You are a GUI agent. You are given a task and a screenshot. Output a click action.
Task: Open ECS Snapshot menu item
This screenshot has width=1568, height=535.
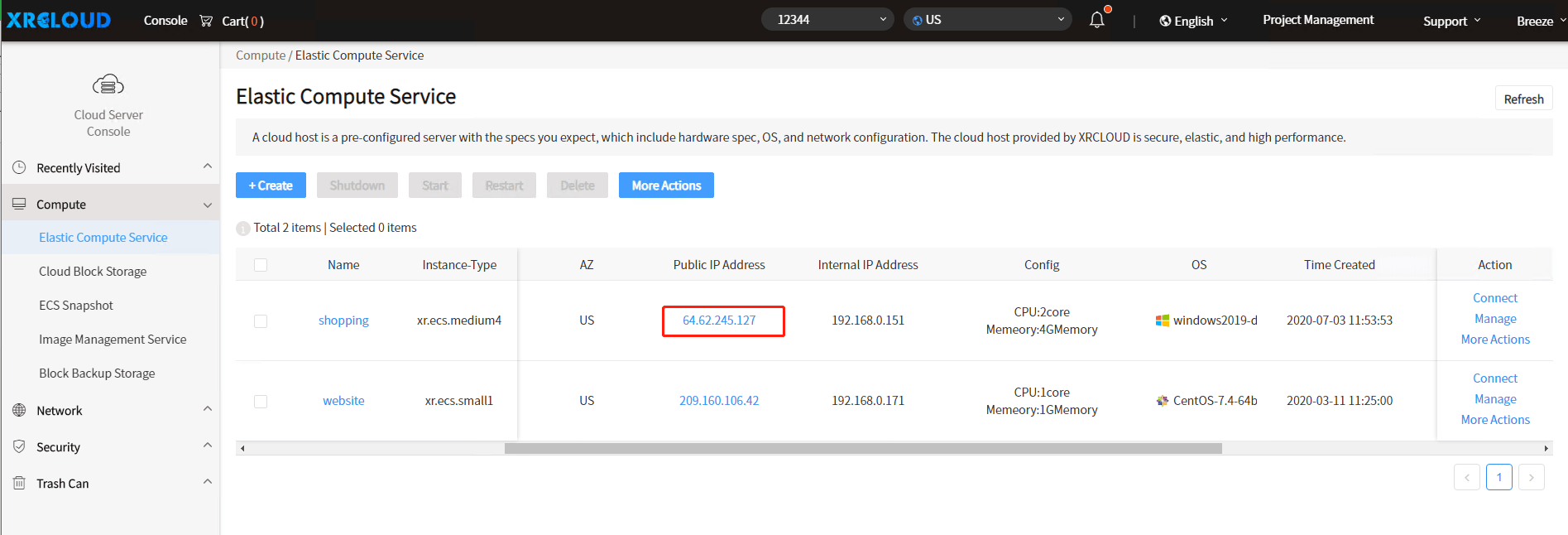[76, 306]
